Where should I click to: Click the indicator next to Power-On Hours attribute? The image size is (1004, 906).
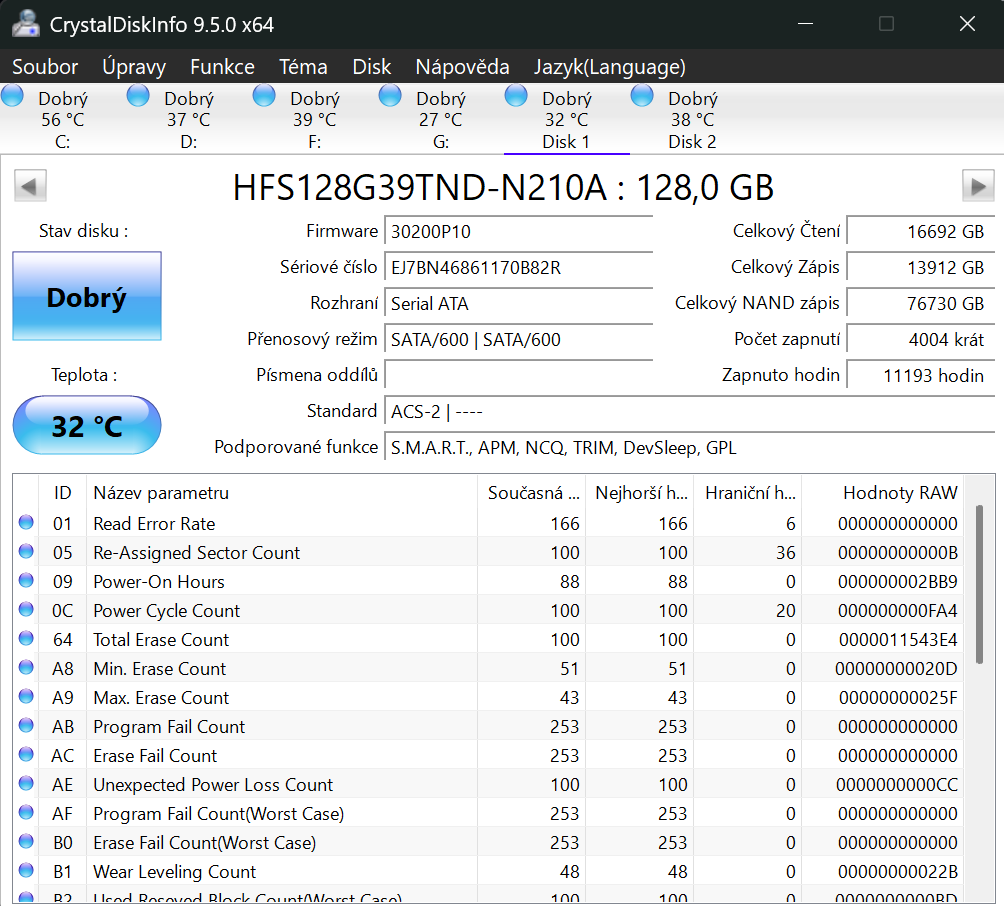click(x=27, y=581)
